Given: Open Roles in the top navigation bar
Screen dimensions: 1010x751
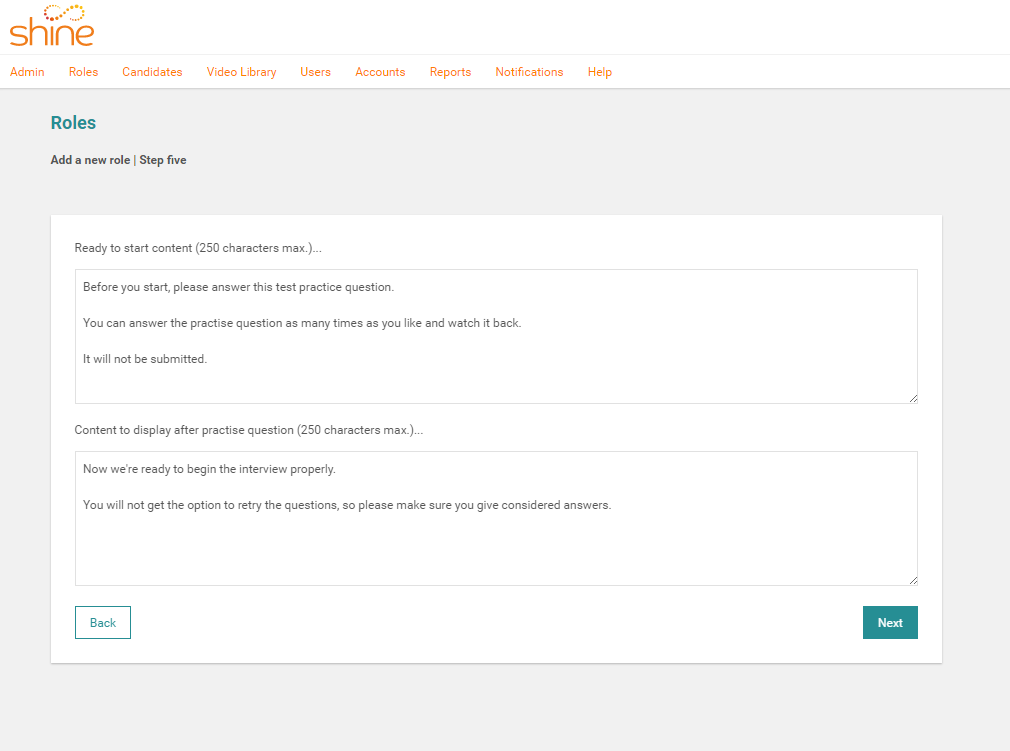Looking at the screenshot, I should click(x=83, y=72).
